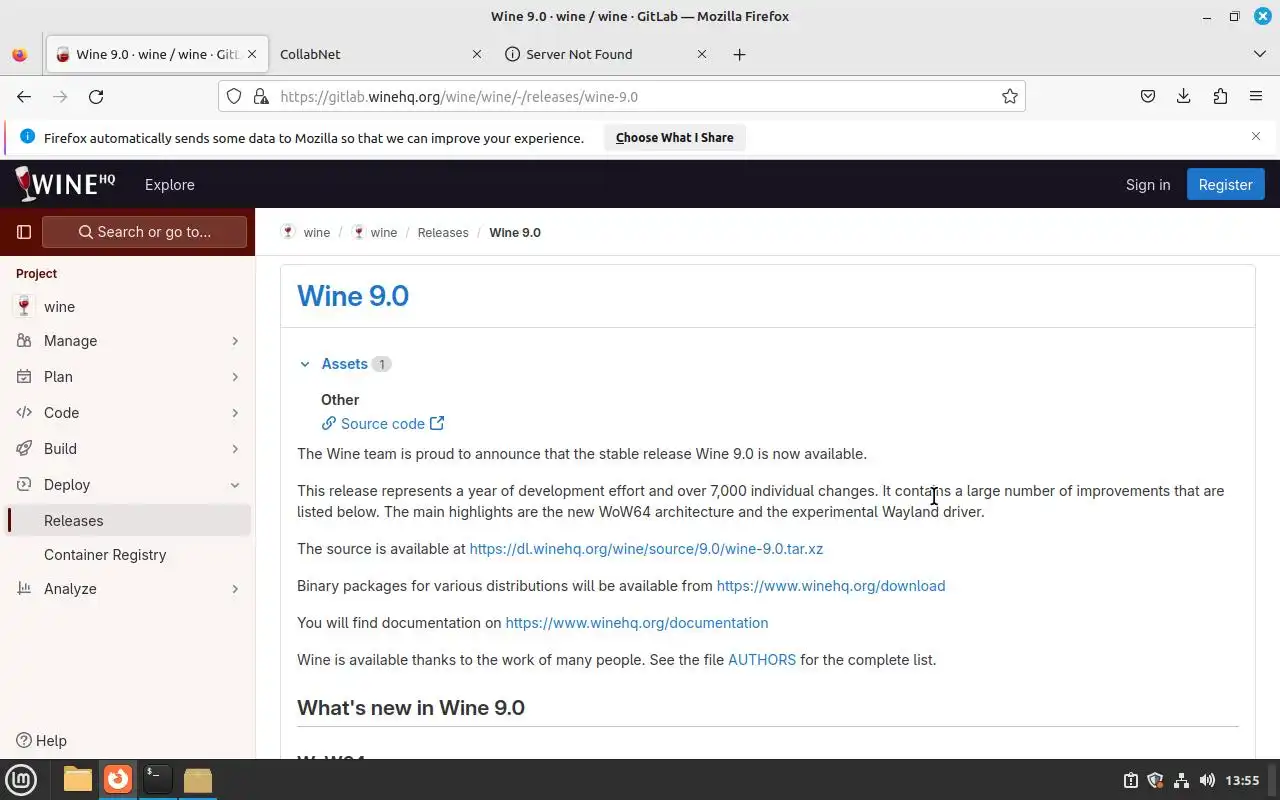Dismiss the Firefox data notification bar
The image size is (1280, 800).
(1256, 136)
